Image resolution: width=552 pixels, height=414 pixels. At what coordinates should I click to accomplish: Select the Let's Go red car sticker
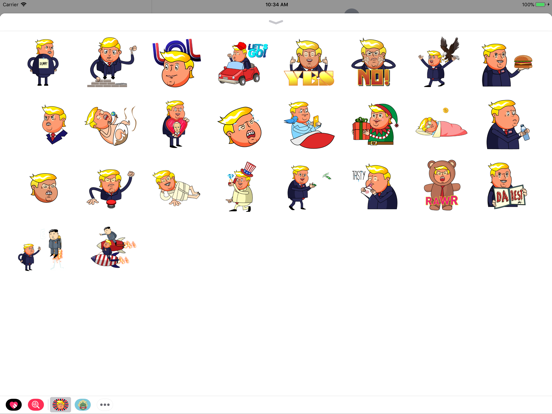[243, 64]
